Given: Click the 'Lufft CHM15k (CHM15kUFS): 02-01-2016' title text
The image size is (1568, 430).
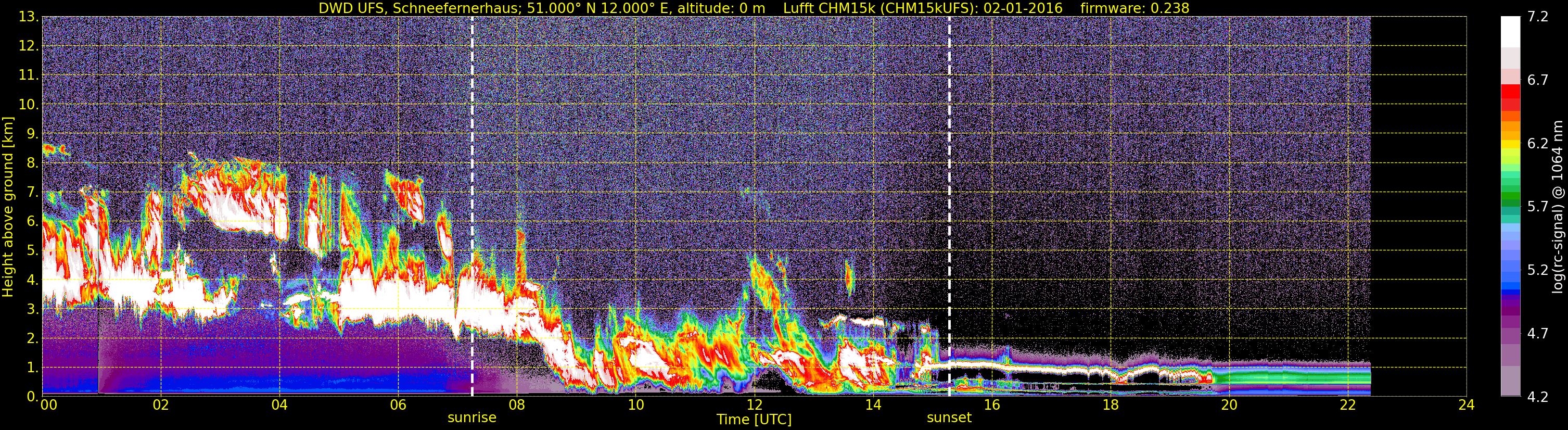Looking at the screenshot, I should [923, 8].
